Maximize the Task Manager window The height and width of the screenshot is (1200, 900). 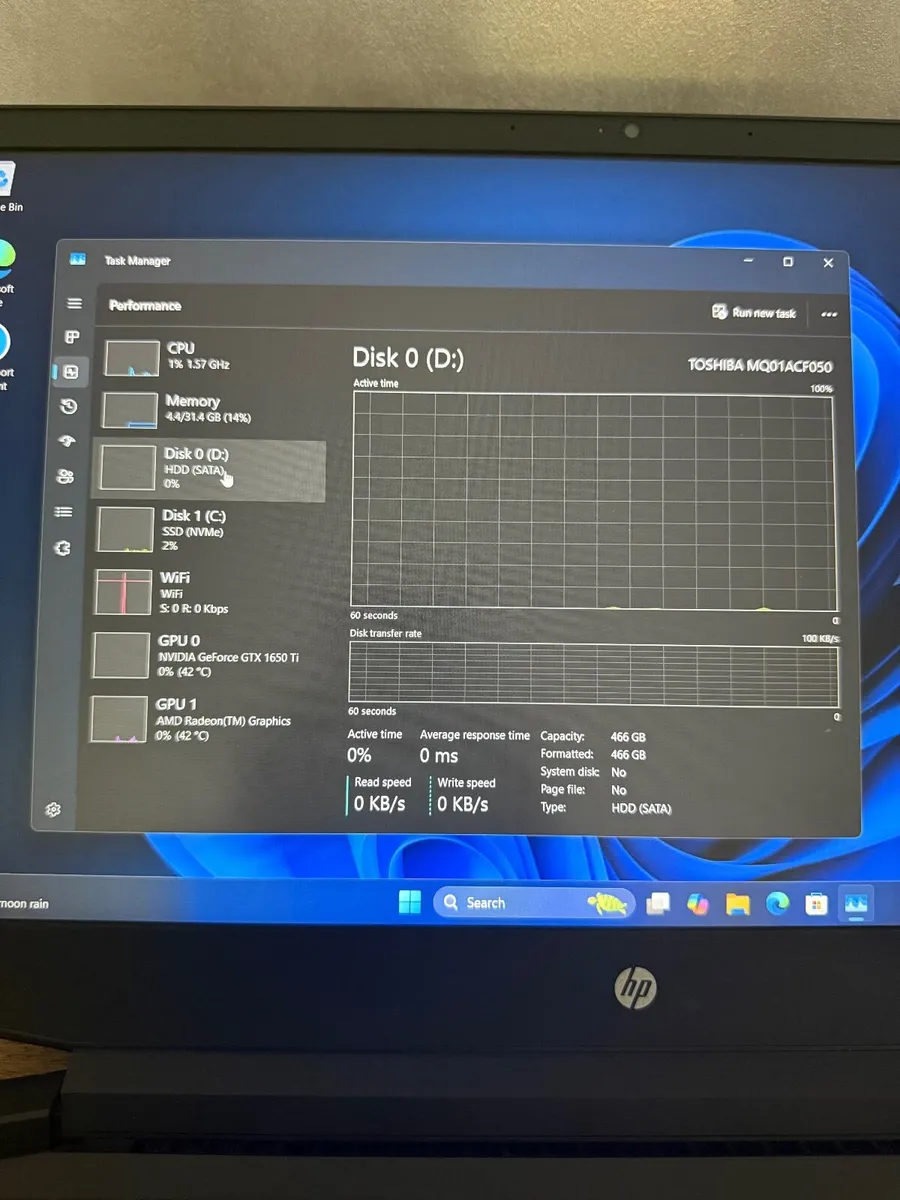pos(788,262)
